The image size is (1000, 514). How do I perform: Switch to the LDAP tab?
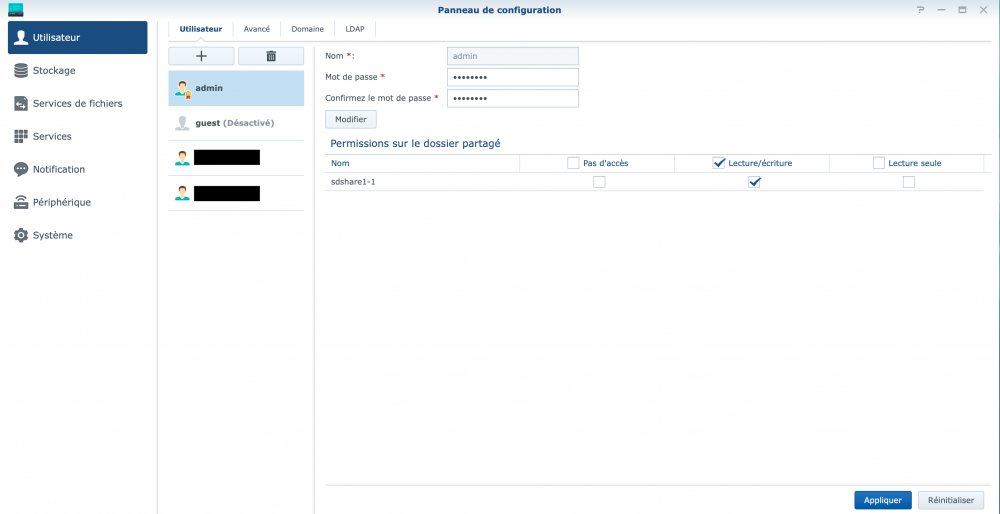click(x=355, y=29)
